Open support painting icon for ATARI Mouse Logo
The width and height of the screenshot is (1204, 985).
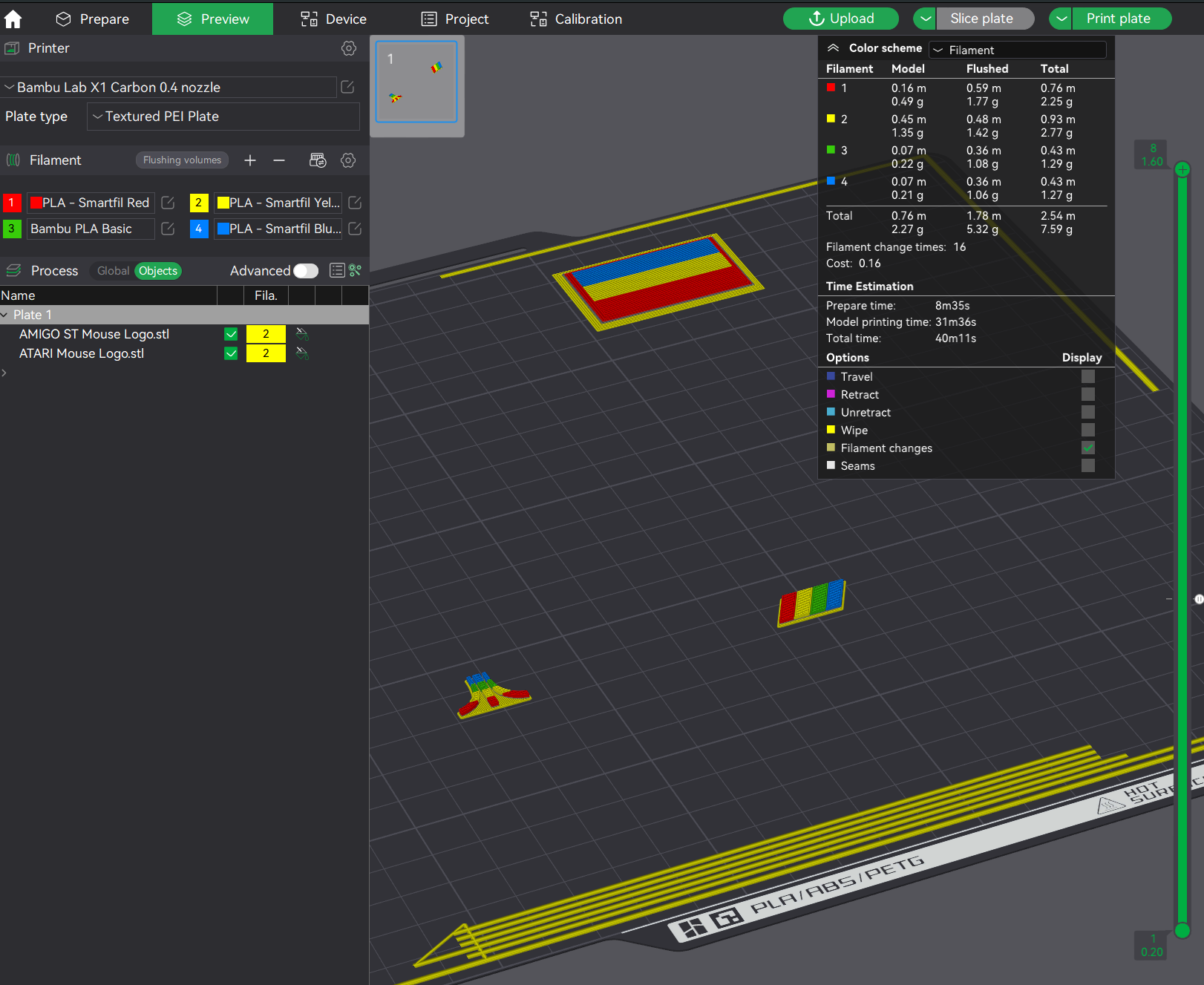302,353
